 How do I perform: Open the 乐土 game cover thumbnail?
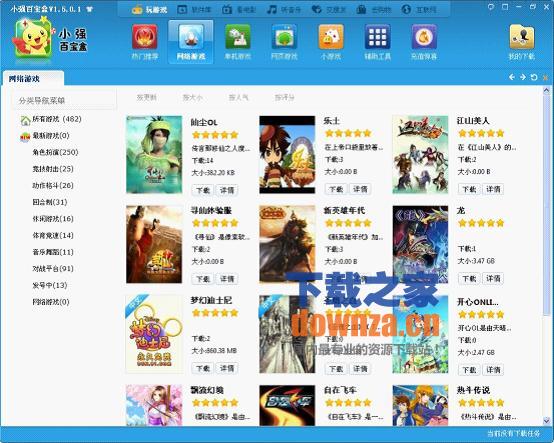pos(287,154)
